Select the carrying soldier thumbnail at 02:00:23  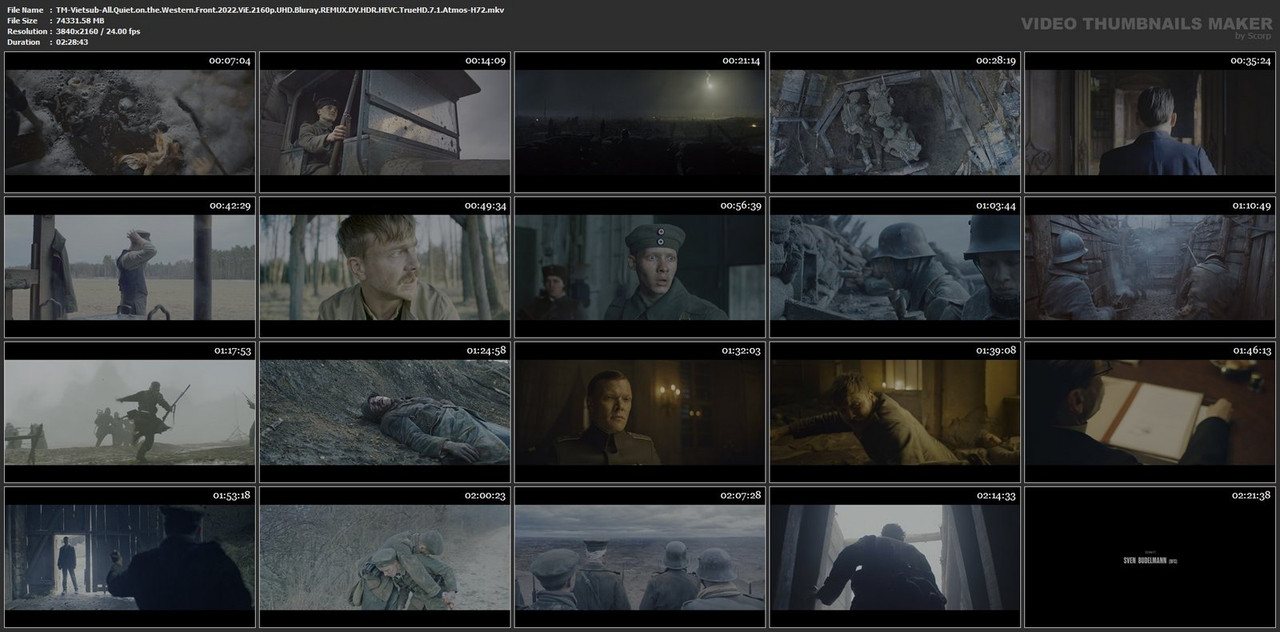tap(385, 557)
